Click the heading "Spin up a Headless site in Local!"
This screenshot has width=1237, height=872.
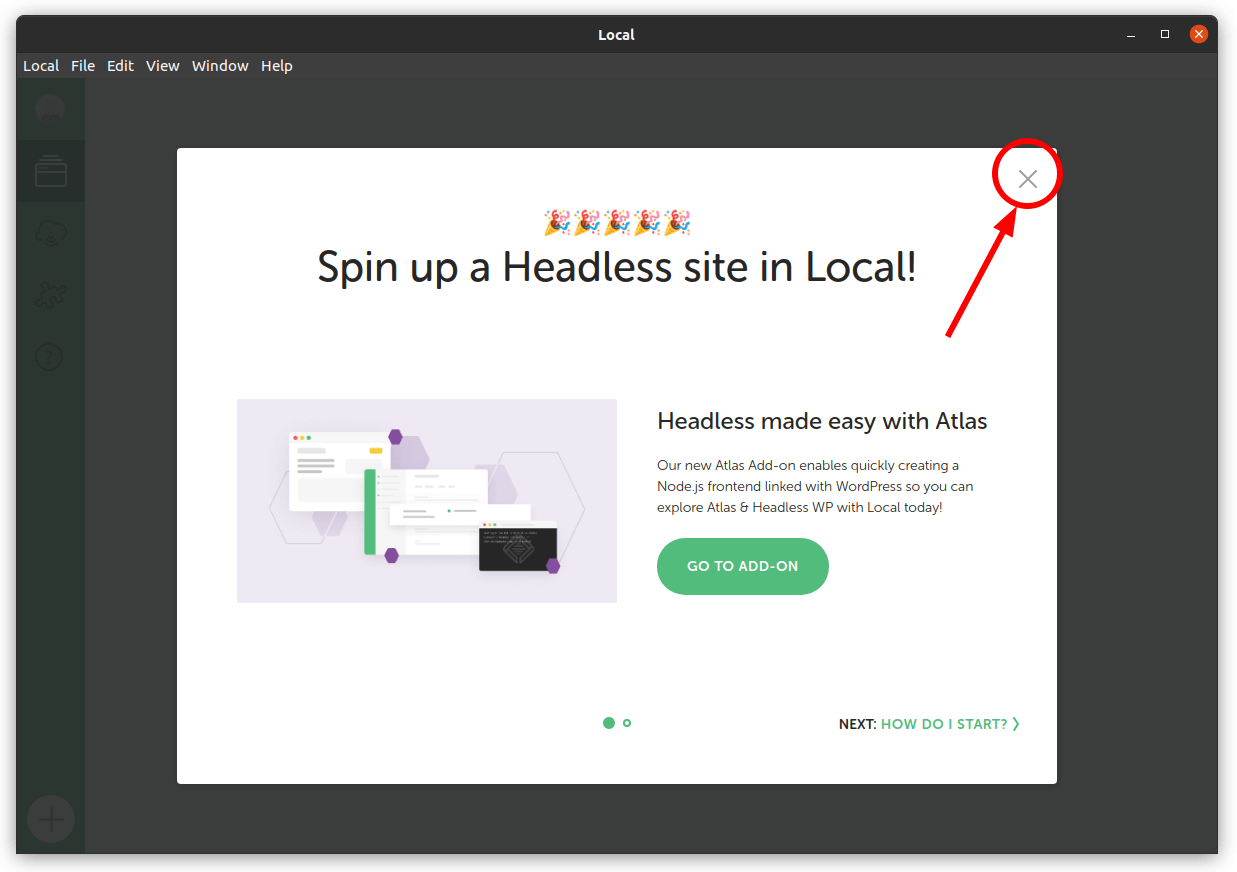[x=617, y=267]
